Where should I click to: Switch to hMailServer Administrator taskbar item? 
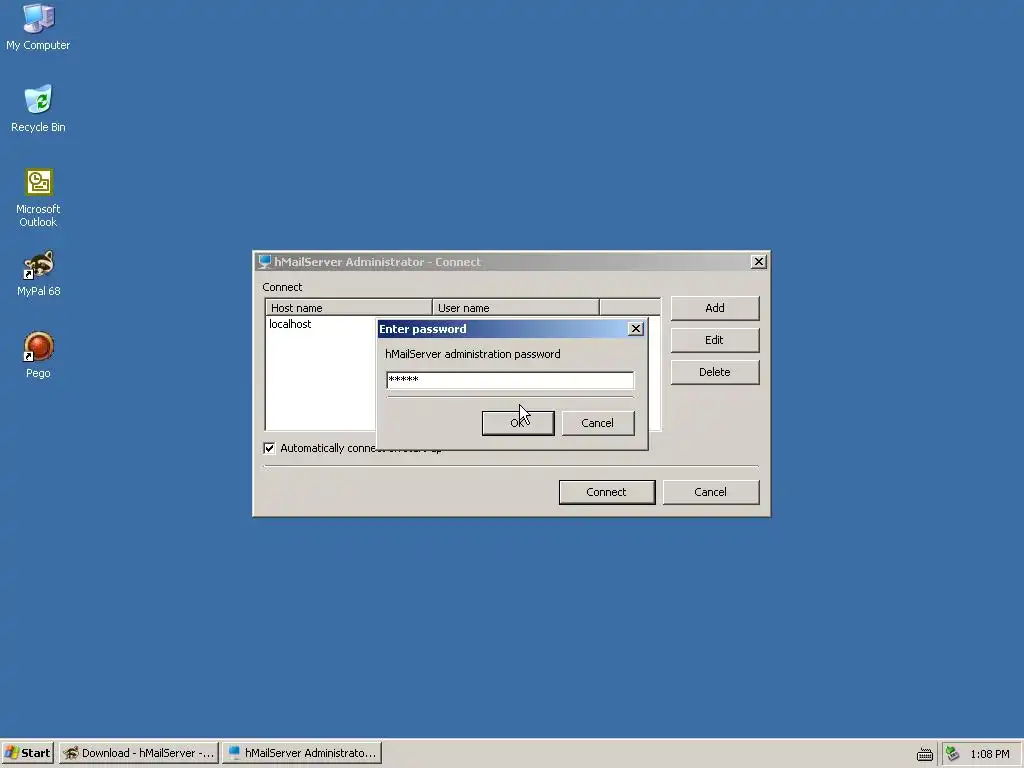point(302,753)
